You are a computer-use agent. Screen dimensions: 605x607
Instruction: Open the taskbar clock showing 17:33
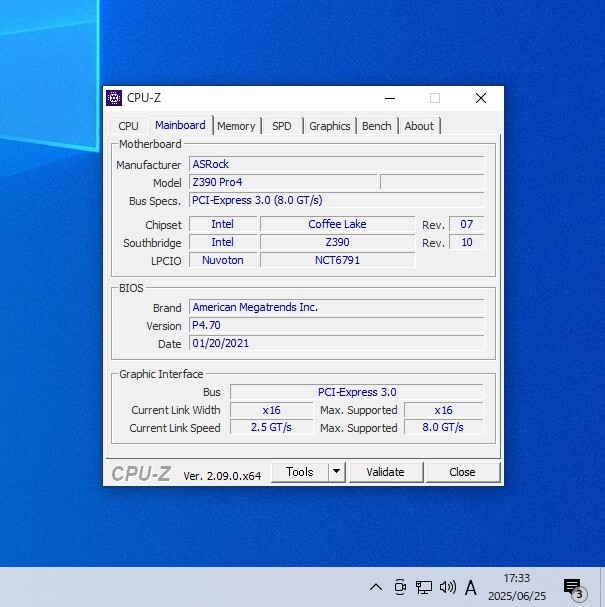pyautogui.click(x=517, y=587)
